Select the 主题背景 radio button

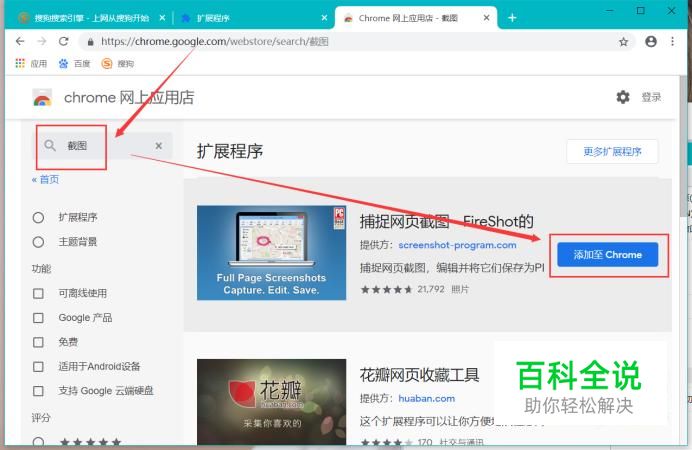[x=38, y=242]
